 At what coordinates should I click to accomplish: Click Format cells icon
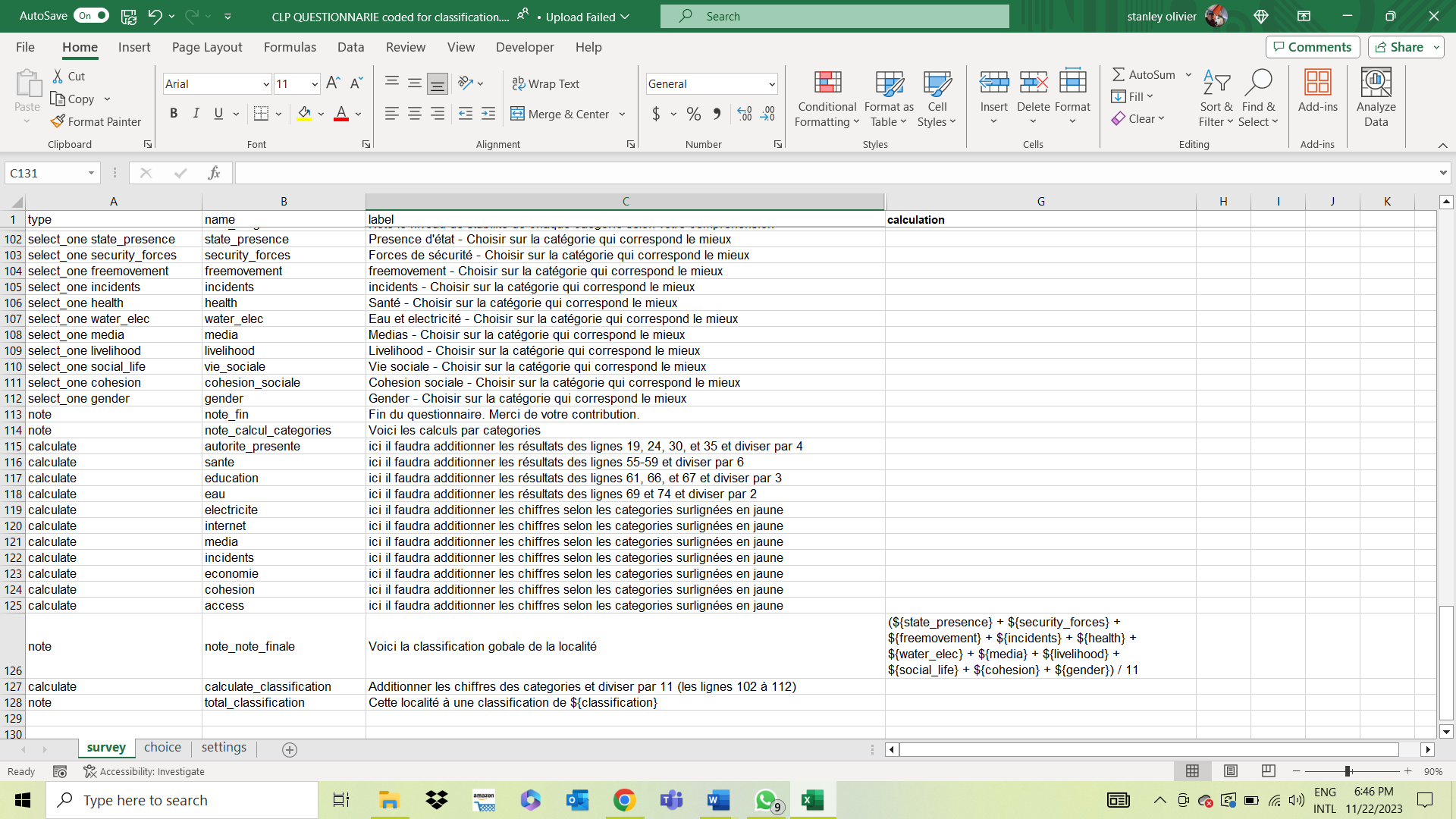point(1072,81)
